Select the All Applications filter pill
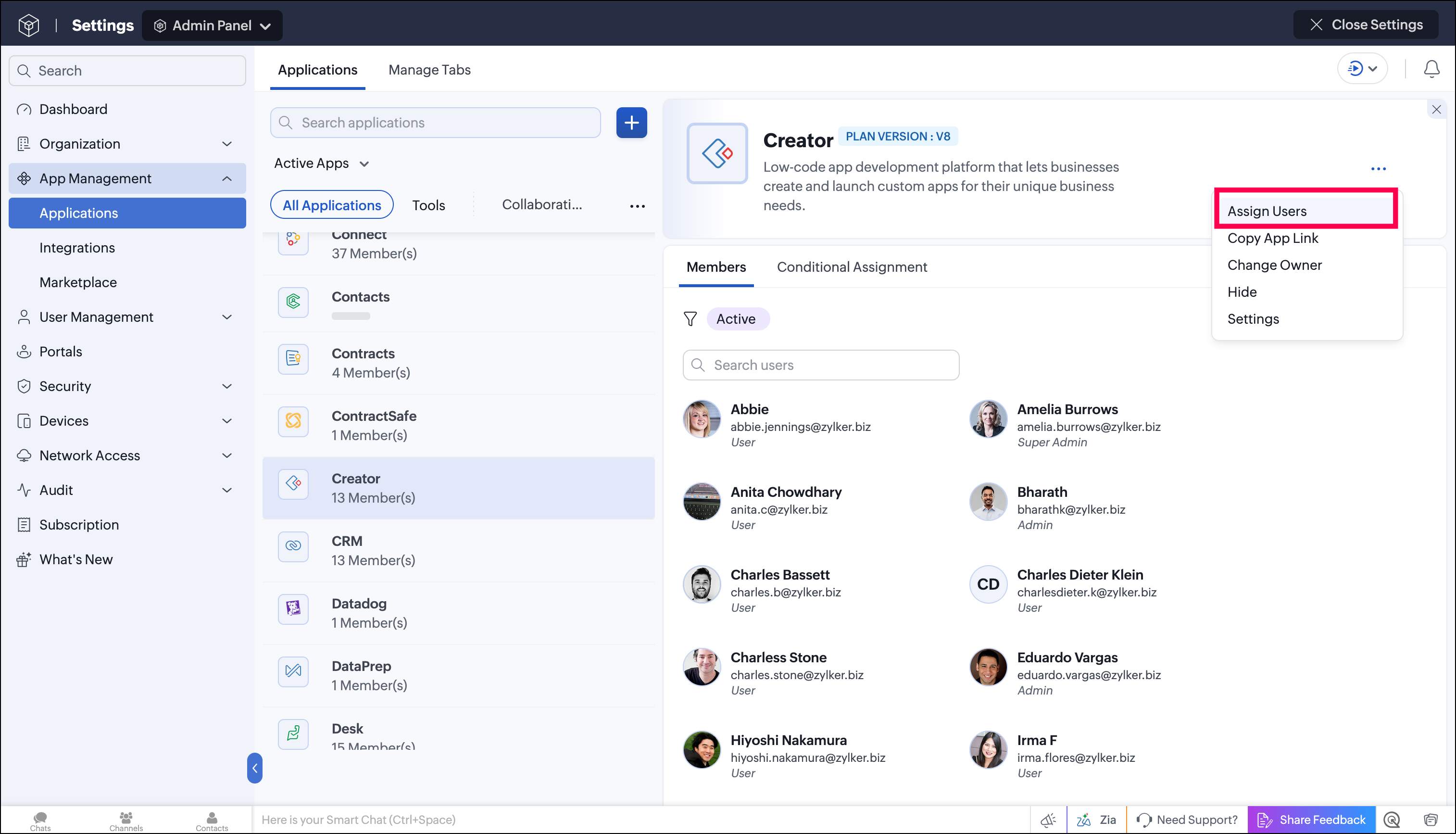The image size is (1456, 834). pos(332,205)
